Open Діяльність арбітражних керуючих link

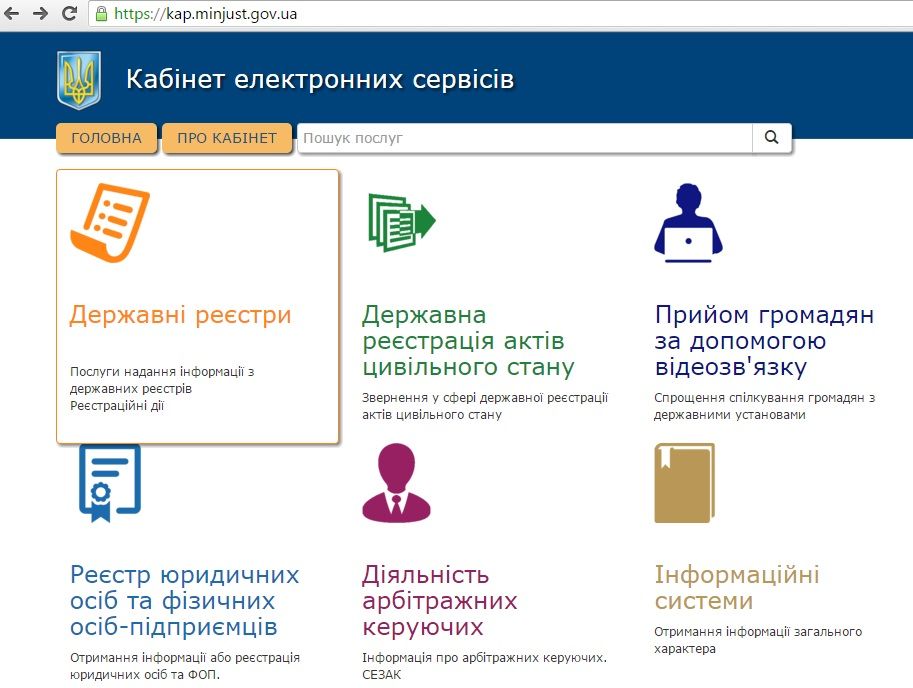[440, 601]
